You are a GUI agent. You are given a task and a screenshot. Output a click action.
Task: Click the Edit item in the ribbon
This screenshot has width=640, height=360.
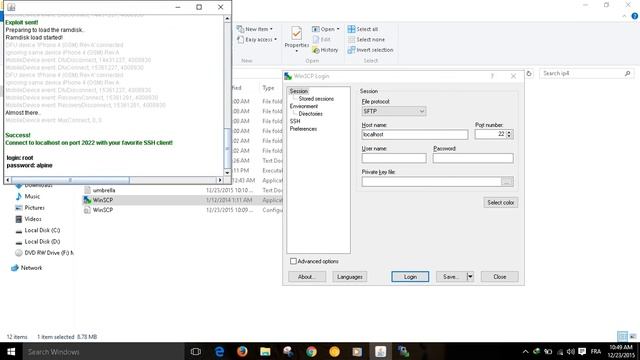[x=322, y=40]
